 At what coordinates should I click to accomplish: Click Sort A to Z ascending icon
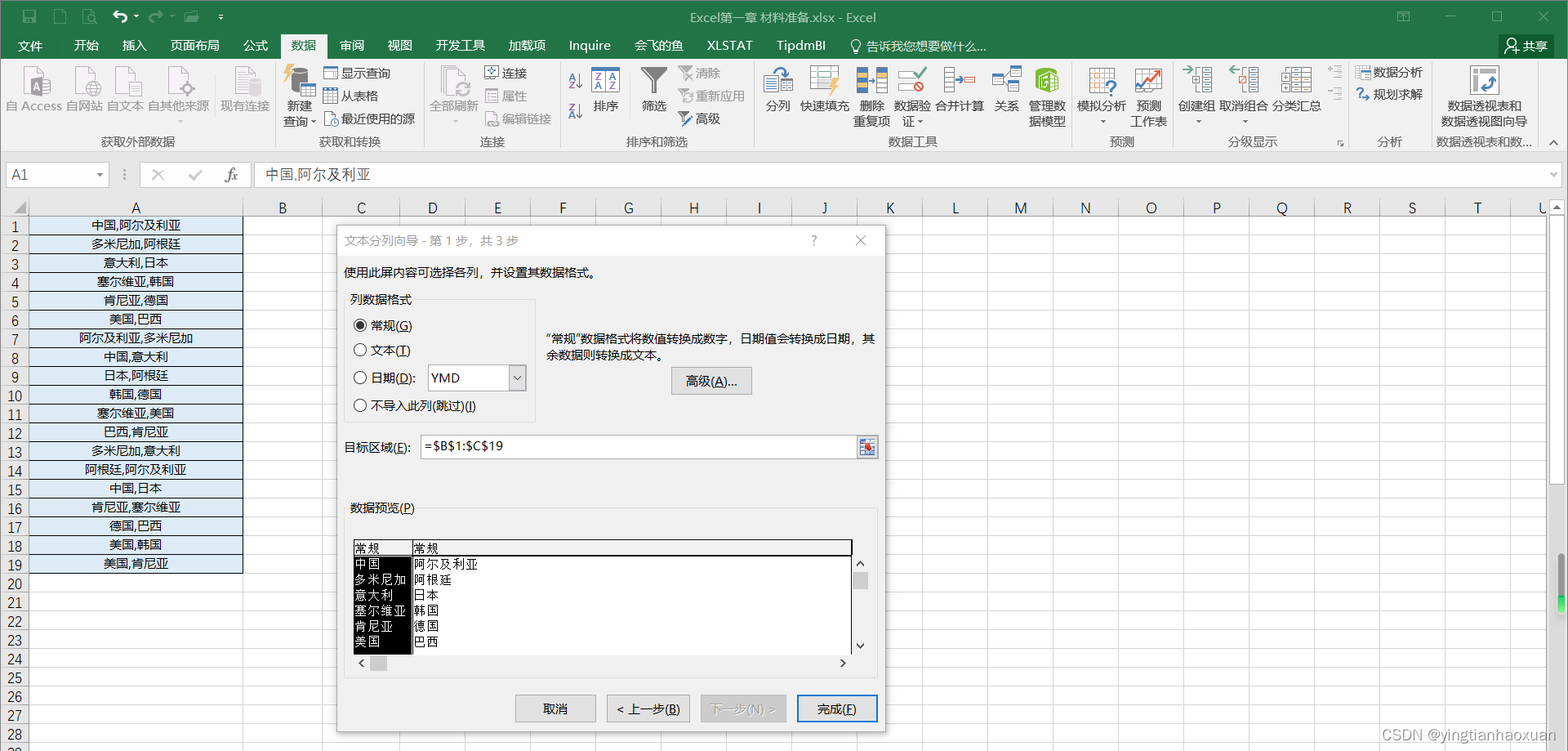coord(575,80)
